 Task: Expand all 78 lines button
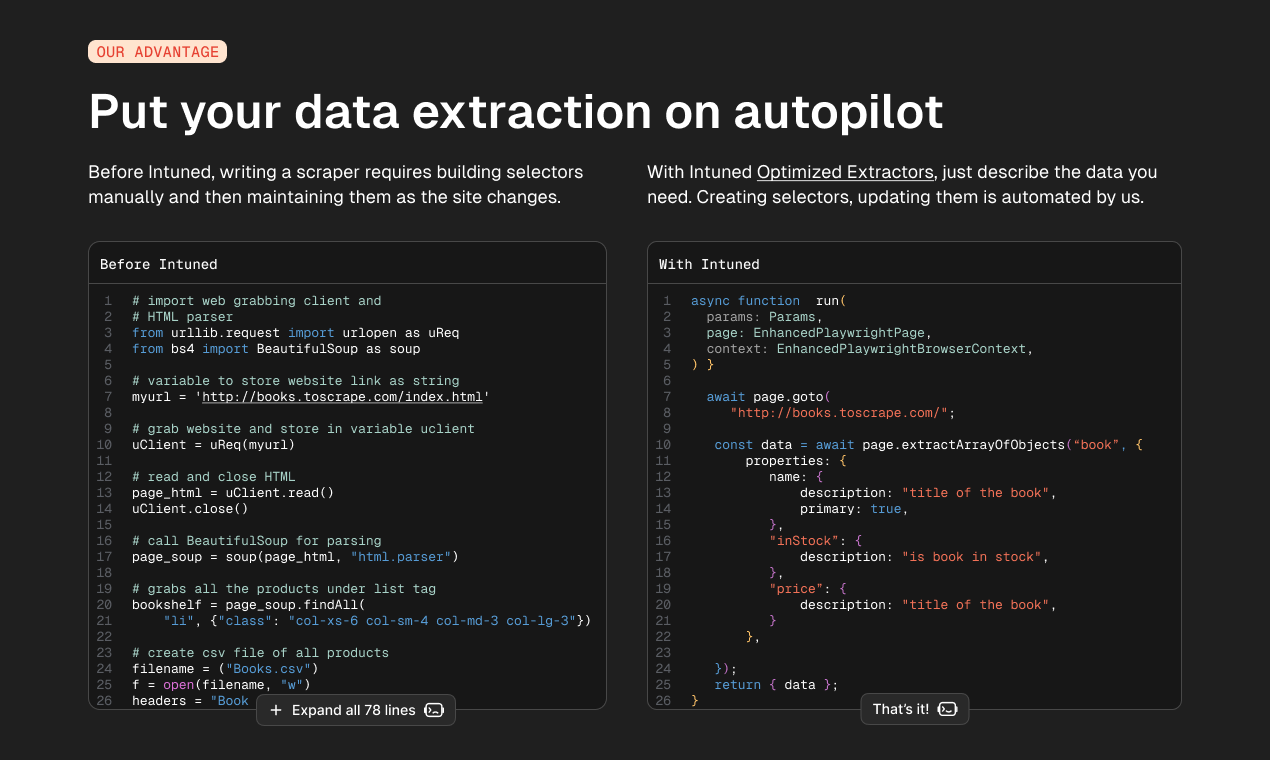coord(356,710)
